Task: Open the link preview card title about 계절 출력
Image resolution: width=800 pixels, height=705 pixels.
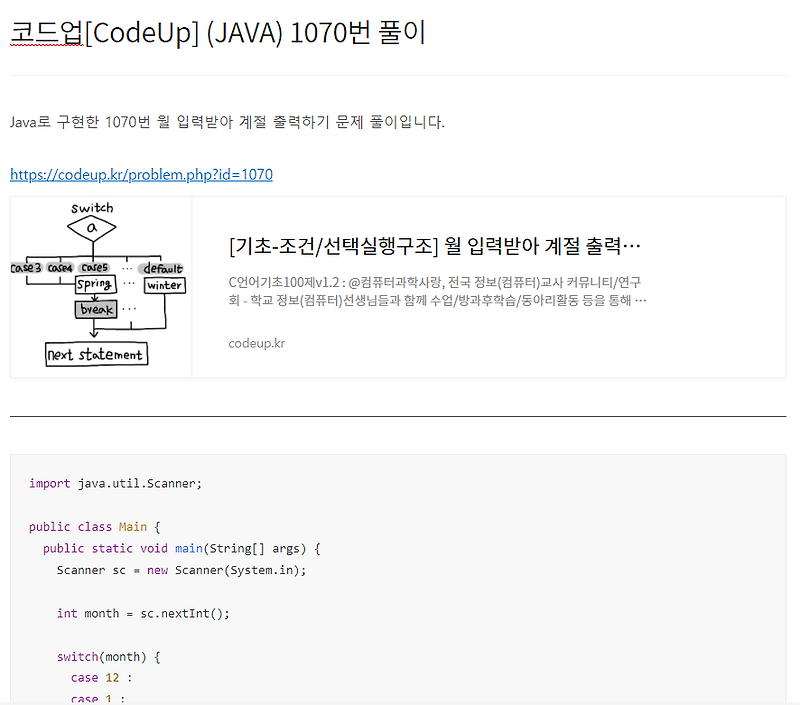Action: 435,245
